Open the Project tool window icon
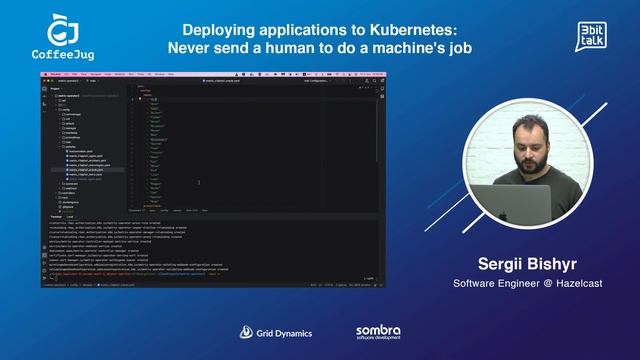This screenshot has width=640, height=360. click(x=44, y=89)
